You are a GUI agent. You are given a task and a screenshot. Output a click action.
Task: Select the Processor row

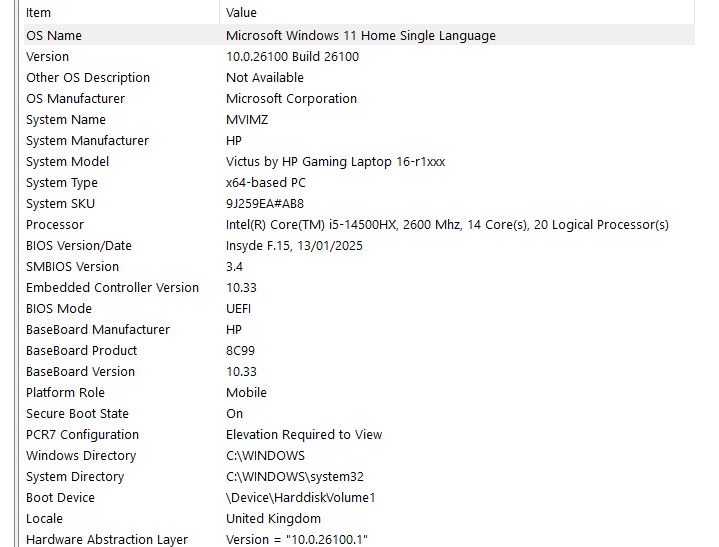pos(55,225)
